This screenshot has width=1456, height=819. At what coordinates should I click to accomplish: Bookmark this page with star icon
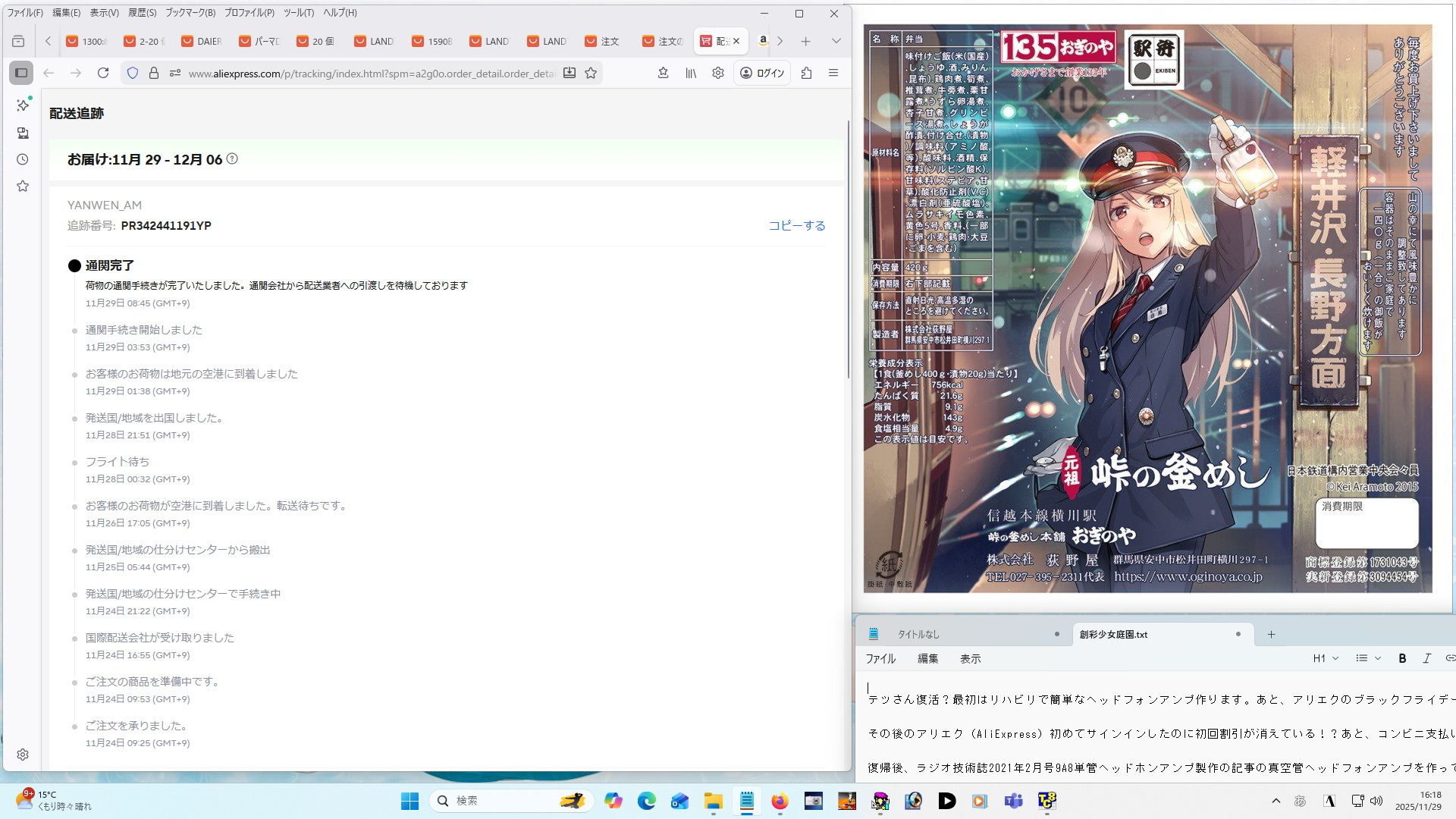[x=591, y=73]
